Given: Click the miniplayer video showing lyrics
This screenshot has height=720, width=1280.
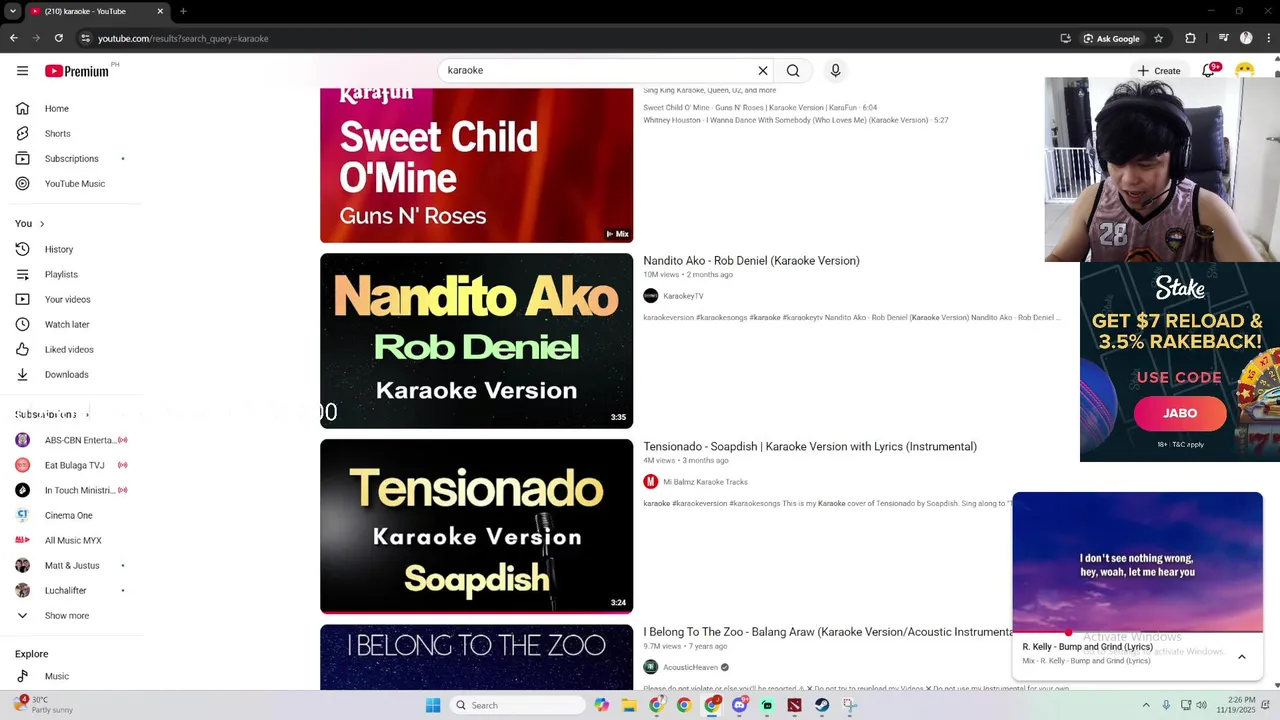Looking at the screenshot, I should click(x=1137, y=562).
